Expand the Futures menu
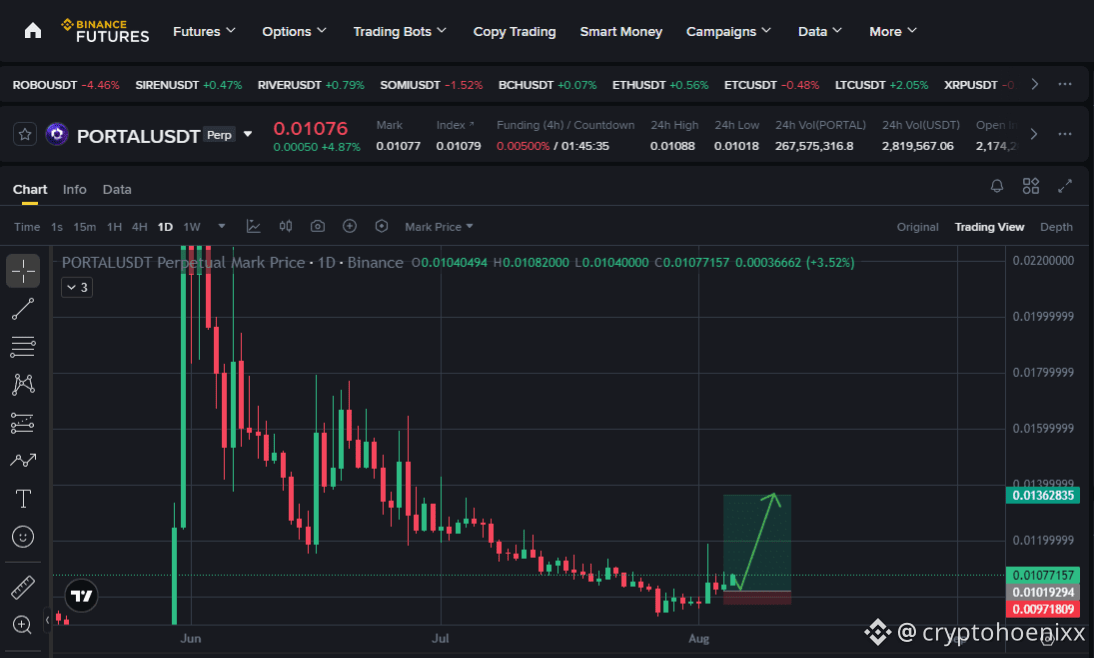 204,31
